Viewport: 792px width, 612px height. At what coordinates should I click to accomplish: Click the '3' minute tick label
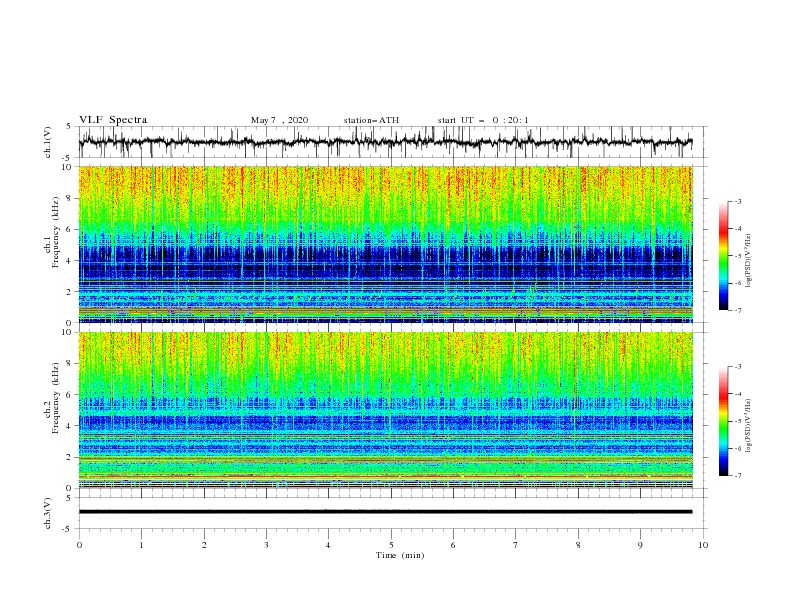(266, 545)
